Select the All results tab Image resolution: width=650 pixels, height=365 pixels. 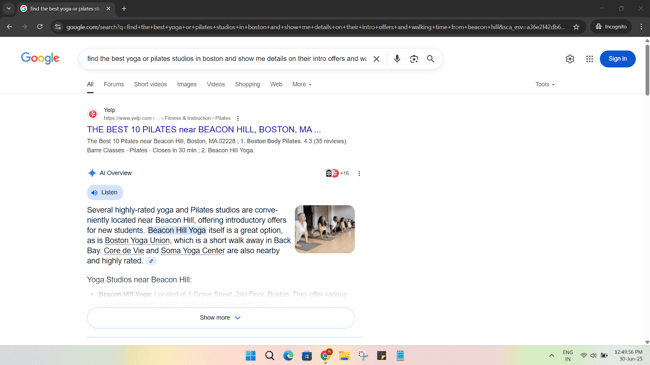[x=90, y=84]
